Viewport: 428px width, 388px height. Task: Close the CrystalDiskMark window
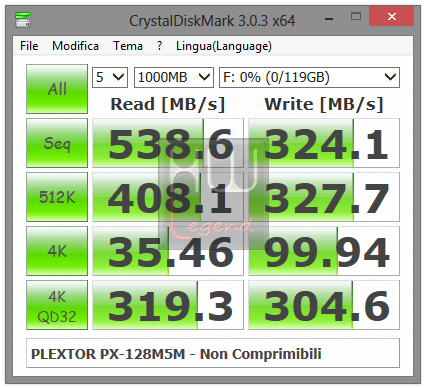coord(392,16)
